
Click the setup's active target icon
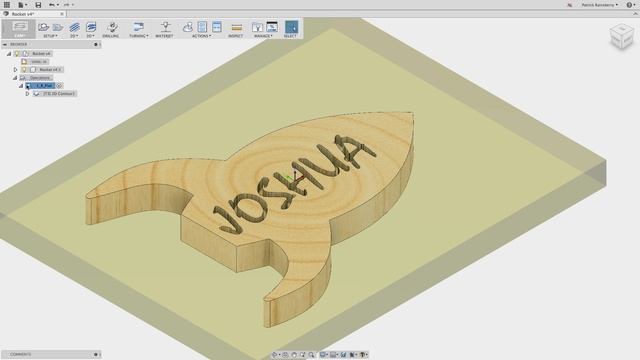point(59,86)
